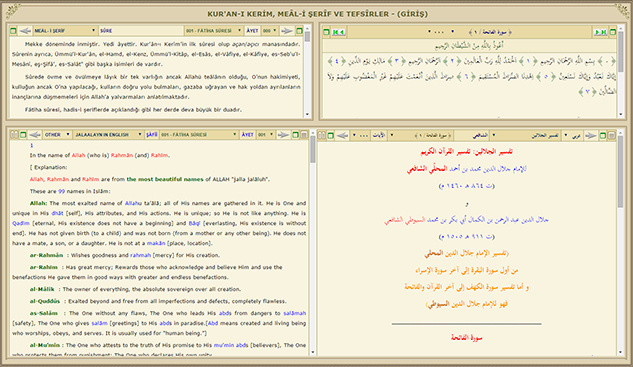Click the green ar-Rahmân heading

tap(46, 255)
